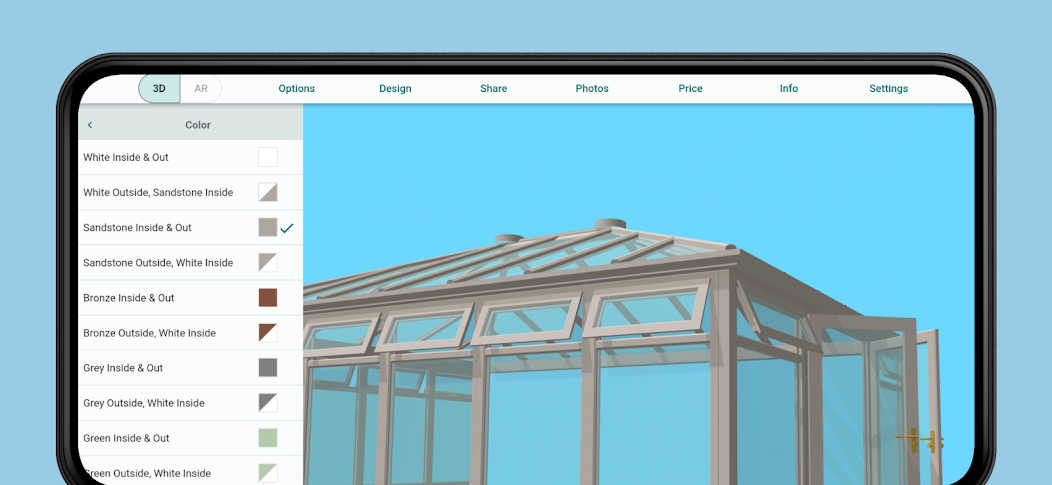
Task: Pick Grey Outside, White Inside swatch
Action: coord(267,403)
